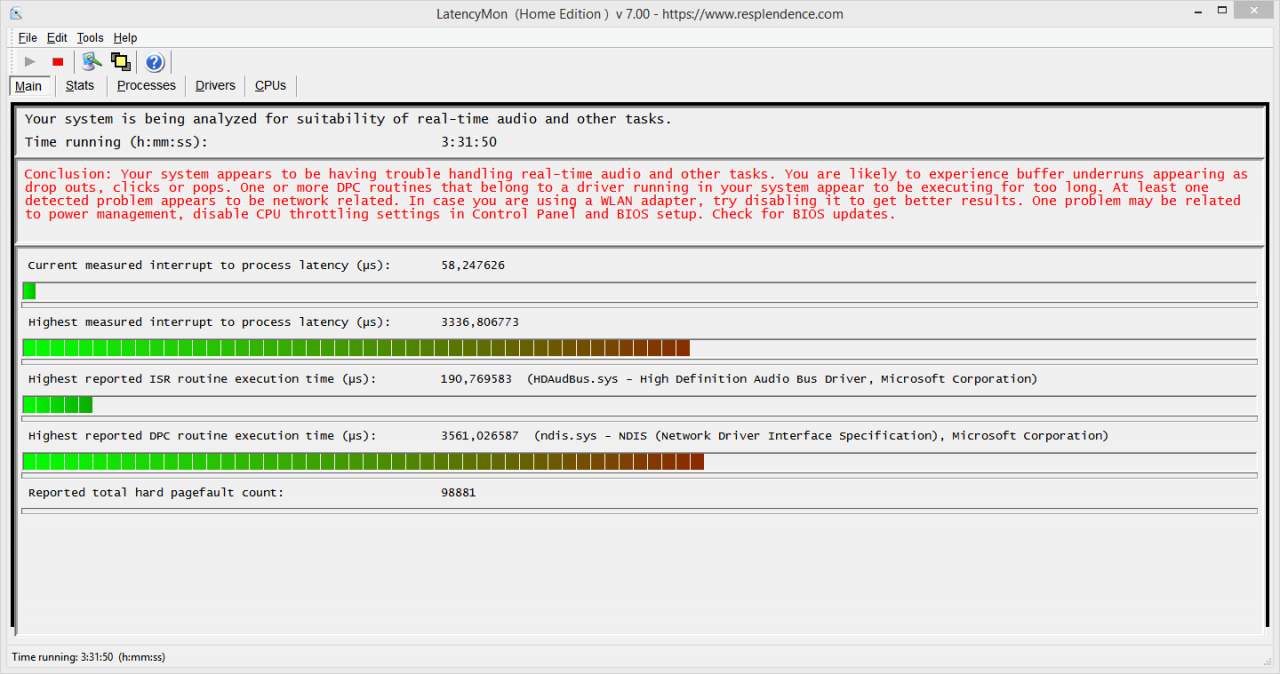Open the File menu
Screen dimensions: 1280x674
[x=28, y=38]
